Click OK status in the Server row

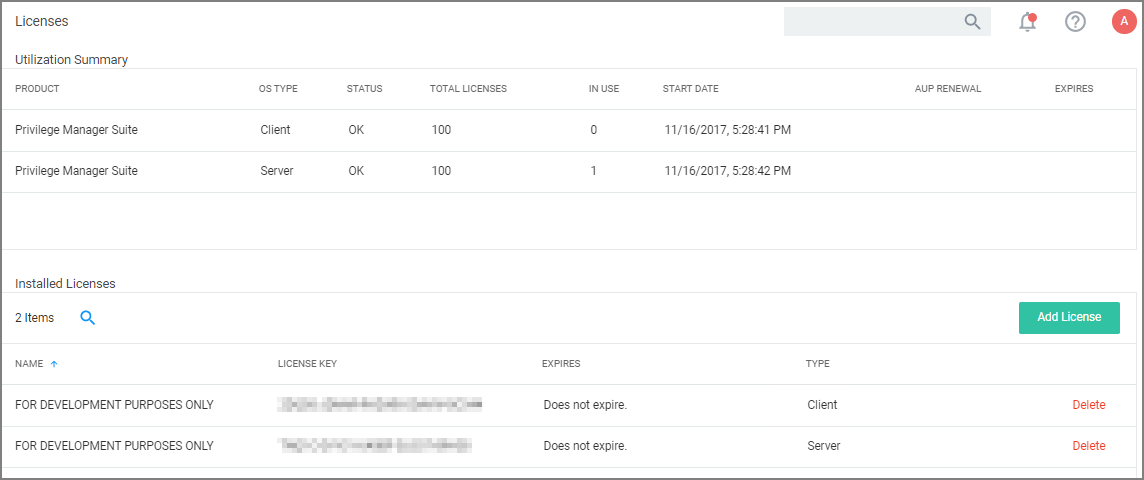[356, 171]
